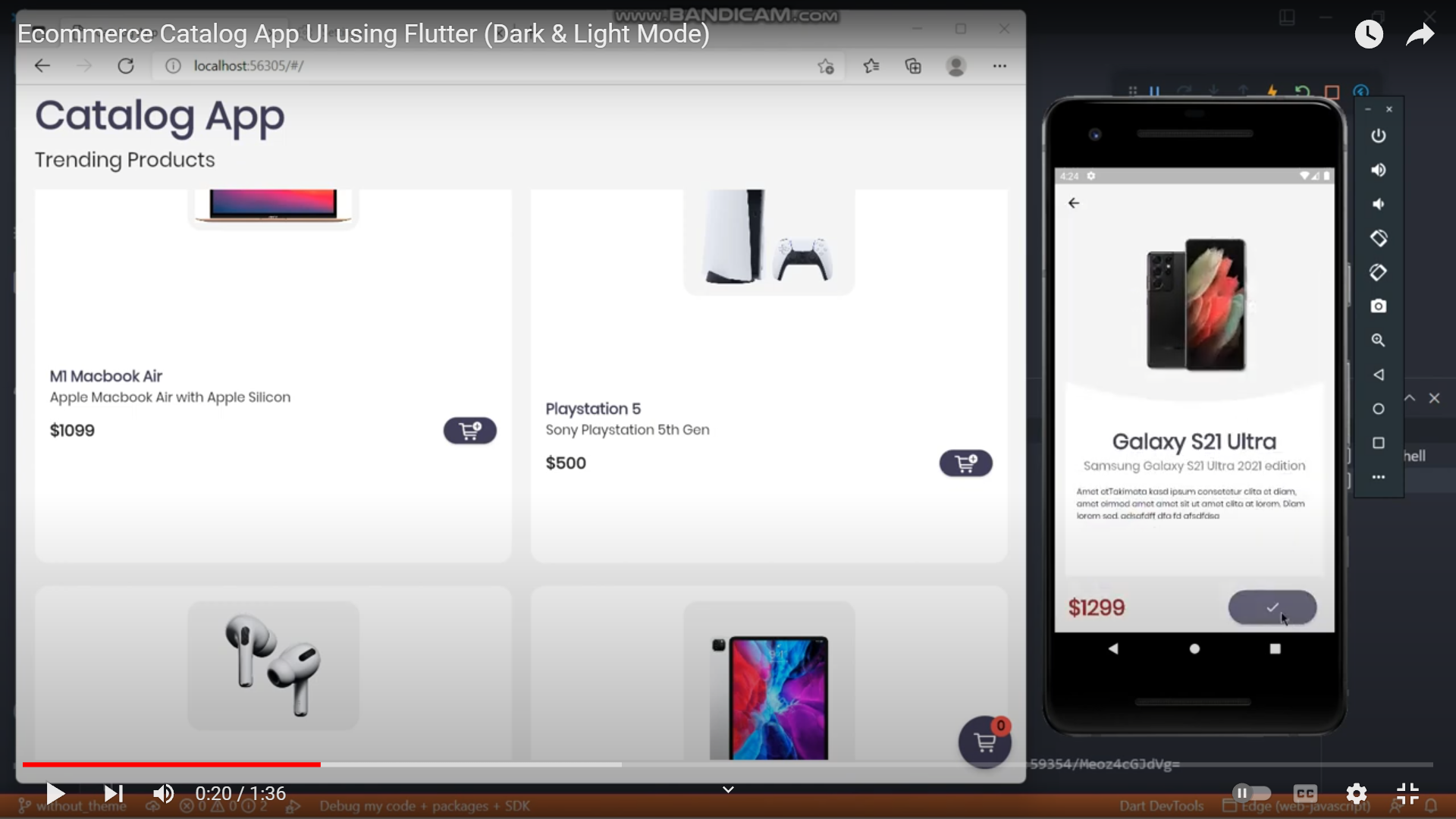
Task: Rotate the emulator right
Action: (x=1379, y=272)
